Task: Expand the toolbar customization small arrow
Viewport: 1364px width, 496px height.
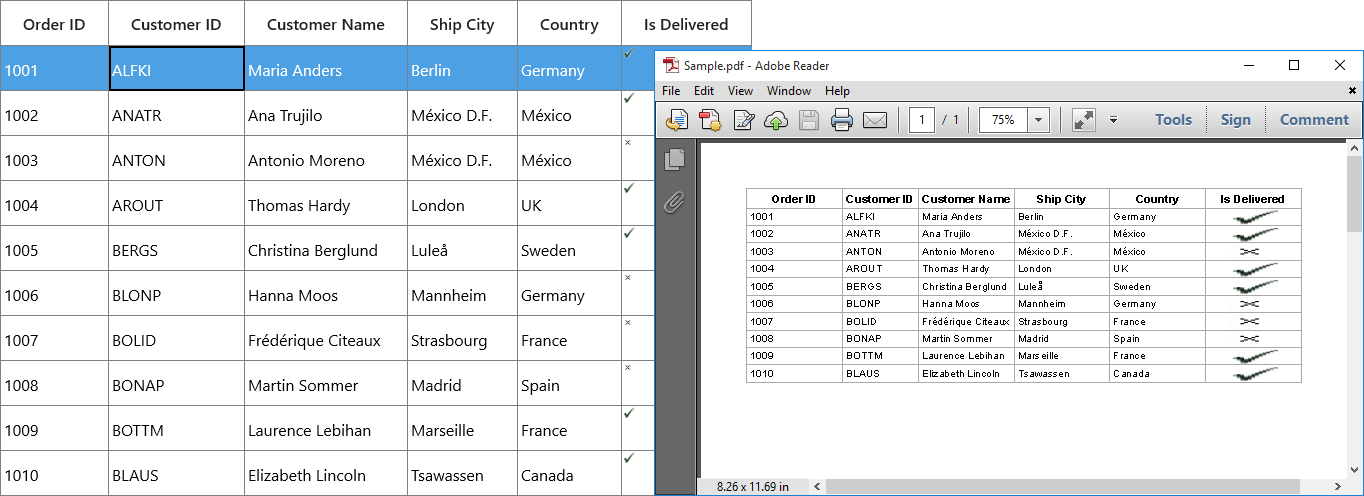Action: (x=1113, y=120)
